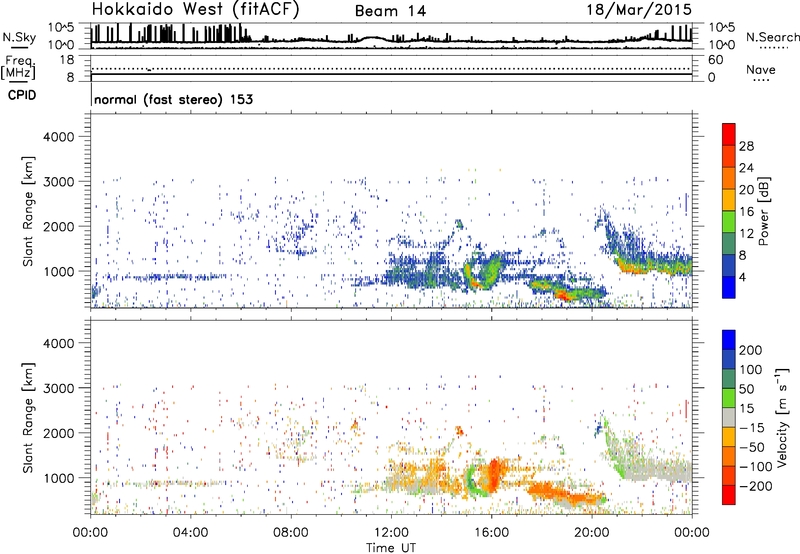This screenshot has width=800, height=554.
Task: Click the "28" Power colorbar tick label
Action: (x=746, y=146)
